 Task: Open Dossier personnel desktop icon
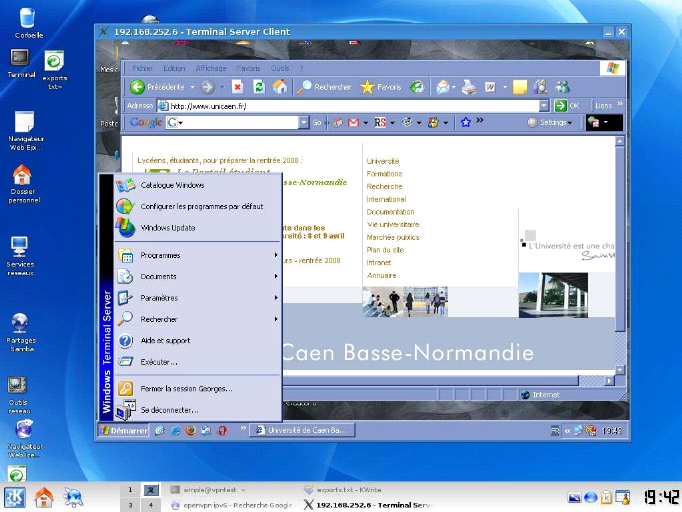click(x=22, y=176)
